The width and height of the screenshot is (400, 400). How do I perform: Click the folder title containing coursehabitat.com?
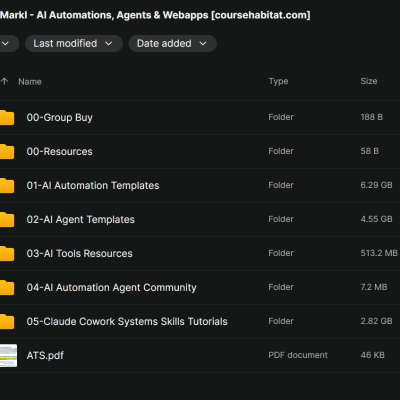[x=155, y=15]
